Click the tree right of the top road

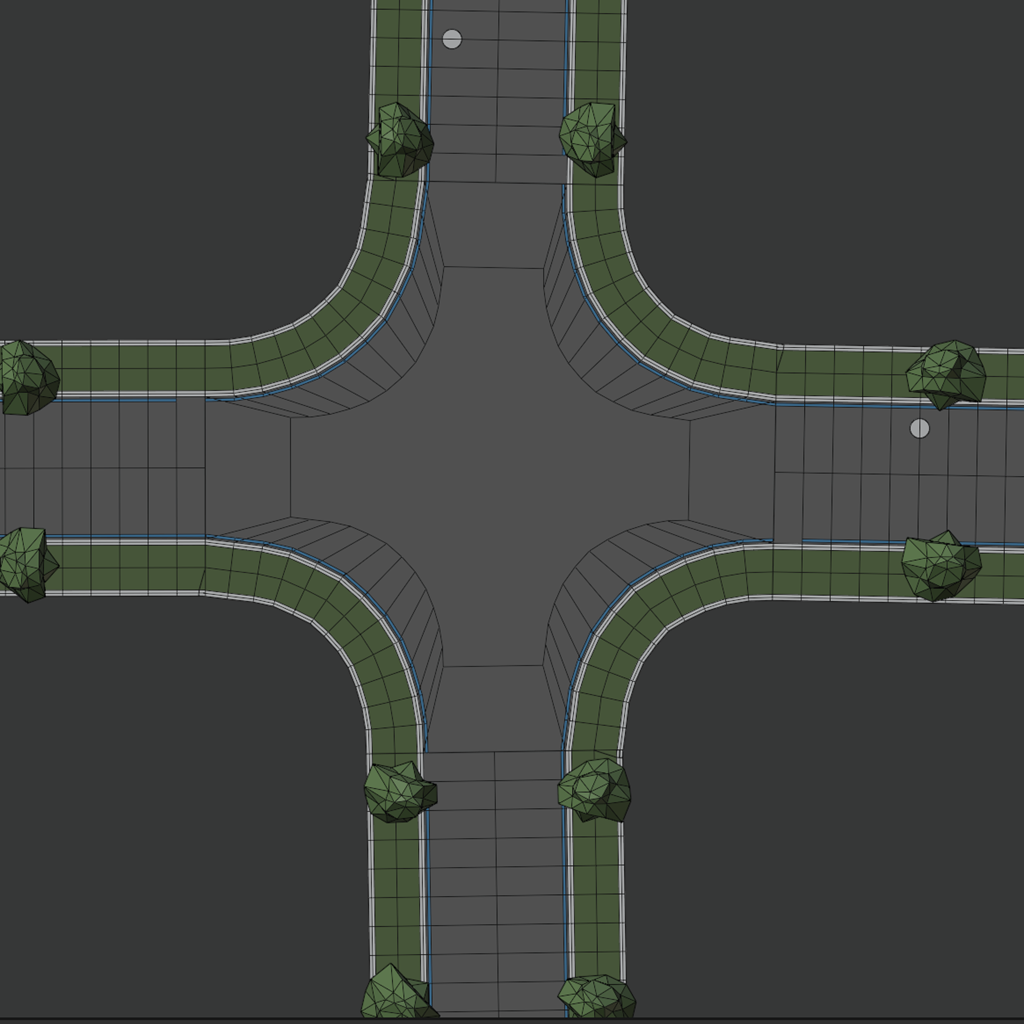pyautogui.click(x=592, y=137)
